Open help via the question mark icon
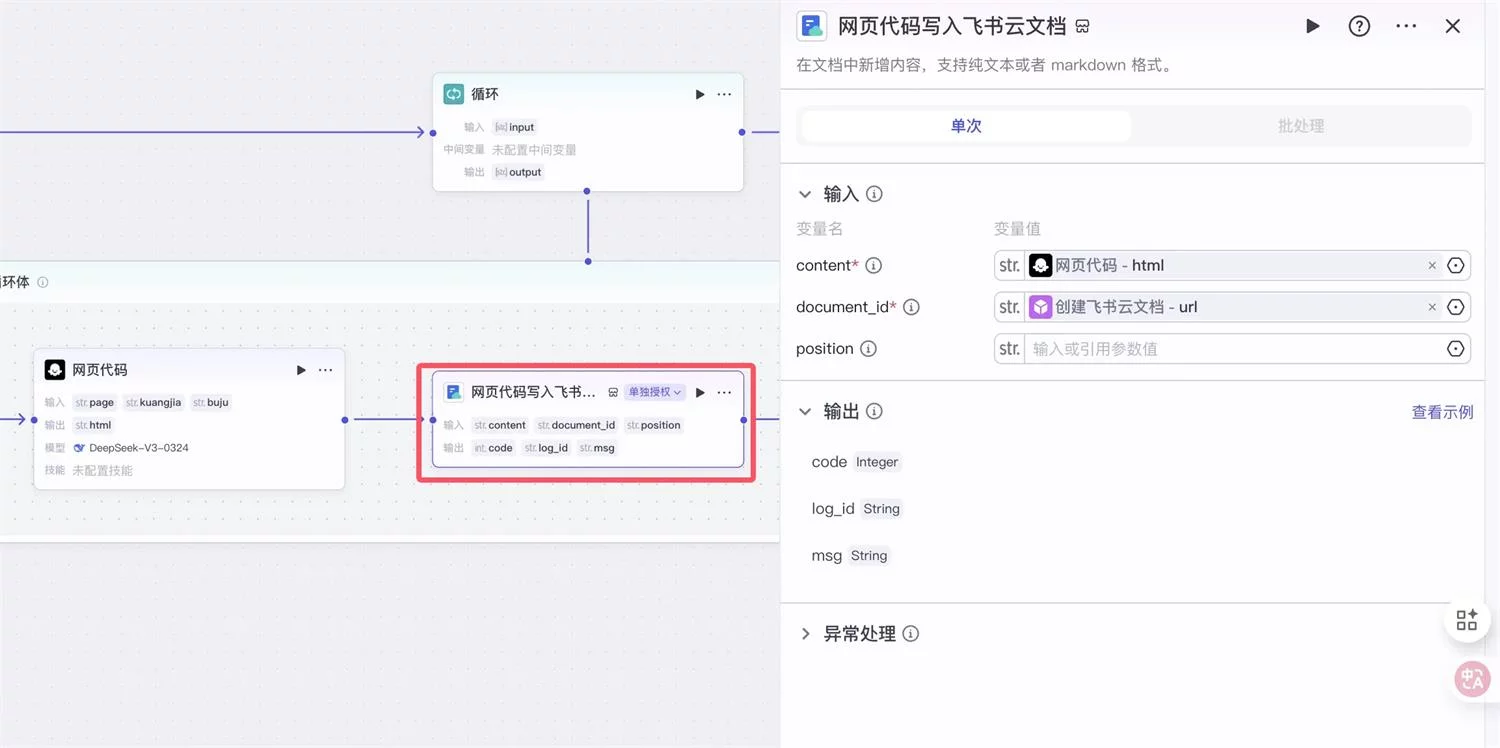 (1359, 25)
